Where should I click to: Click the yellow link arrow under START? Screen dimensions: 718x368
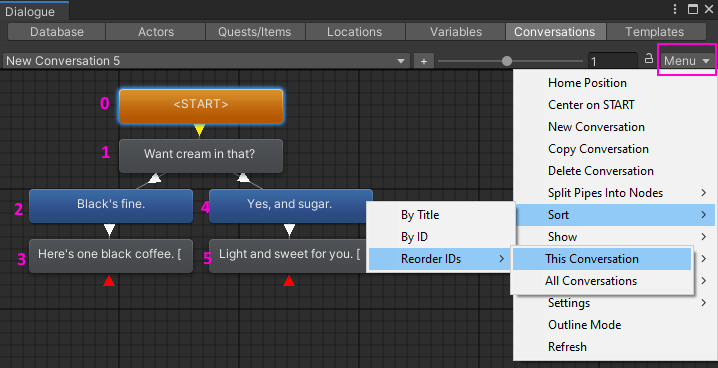(199, 130)
